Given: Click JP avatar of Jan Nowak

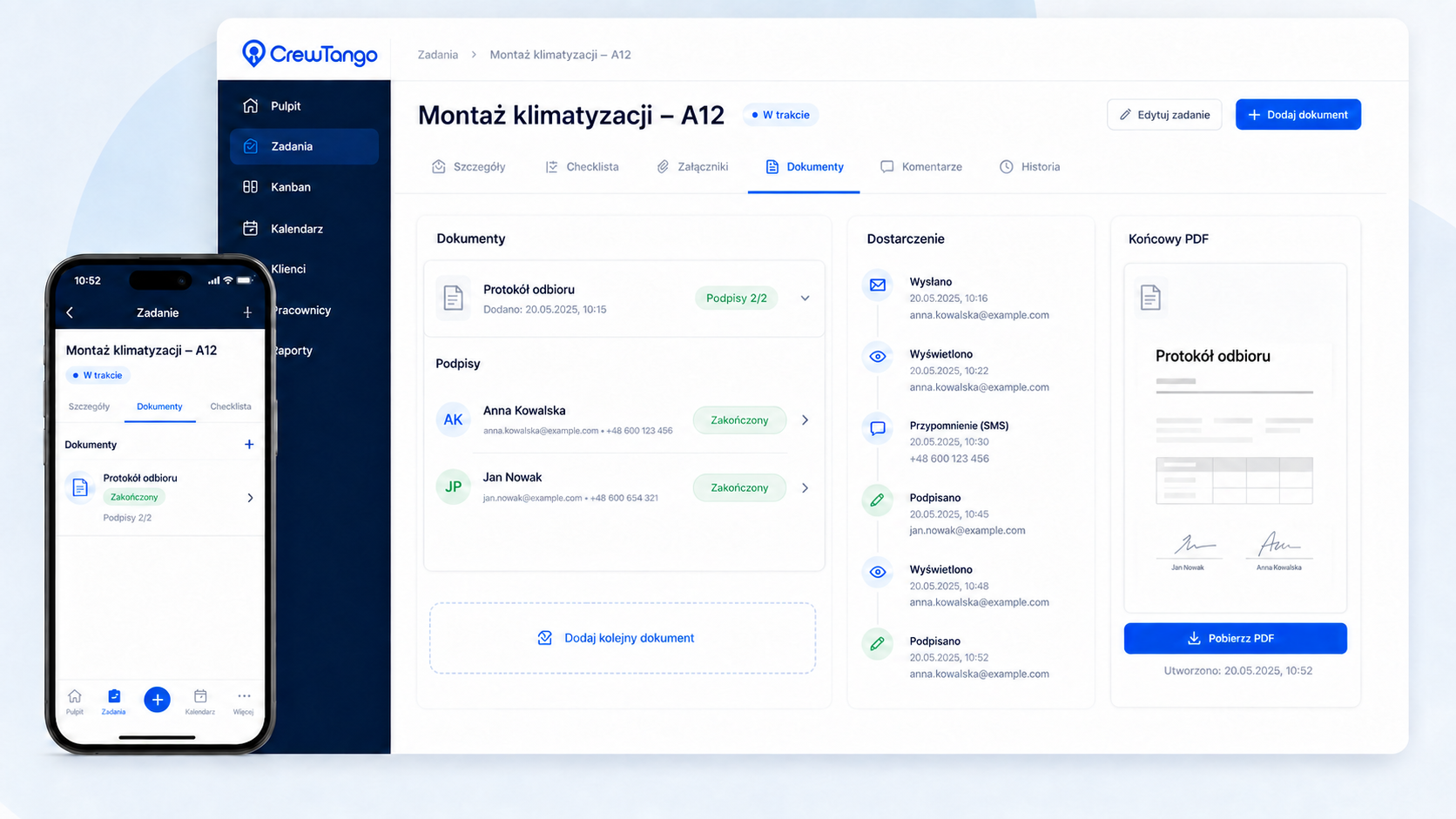Looking at the screenshot, I should tap(453, 487).
